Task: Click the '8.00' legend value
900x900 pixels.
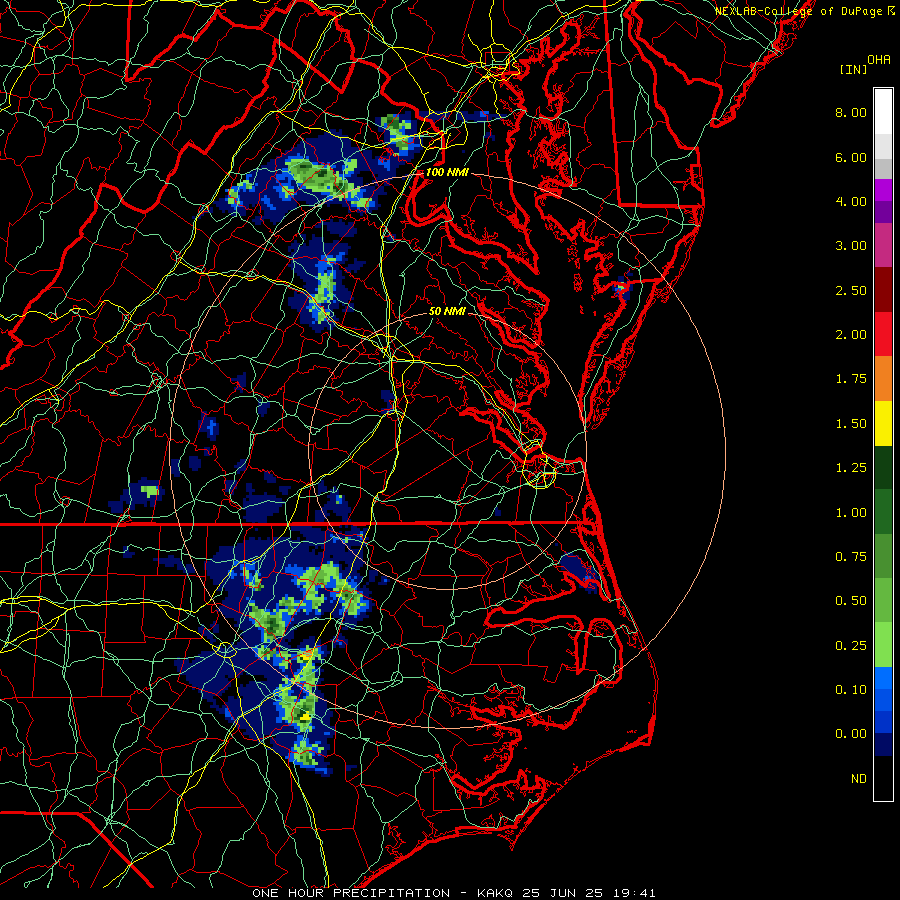Action: [x=851, y=112]
